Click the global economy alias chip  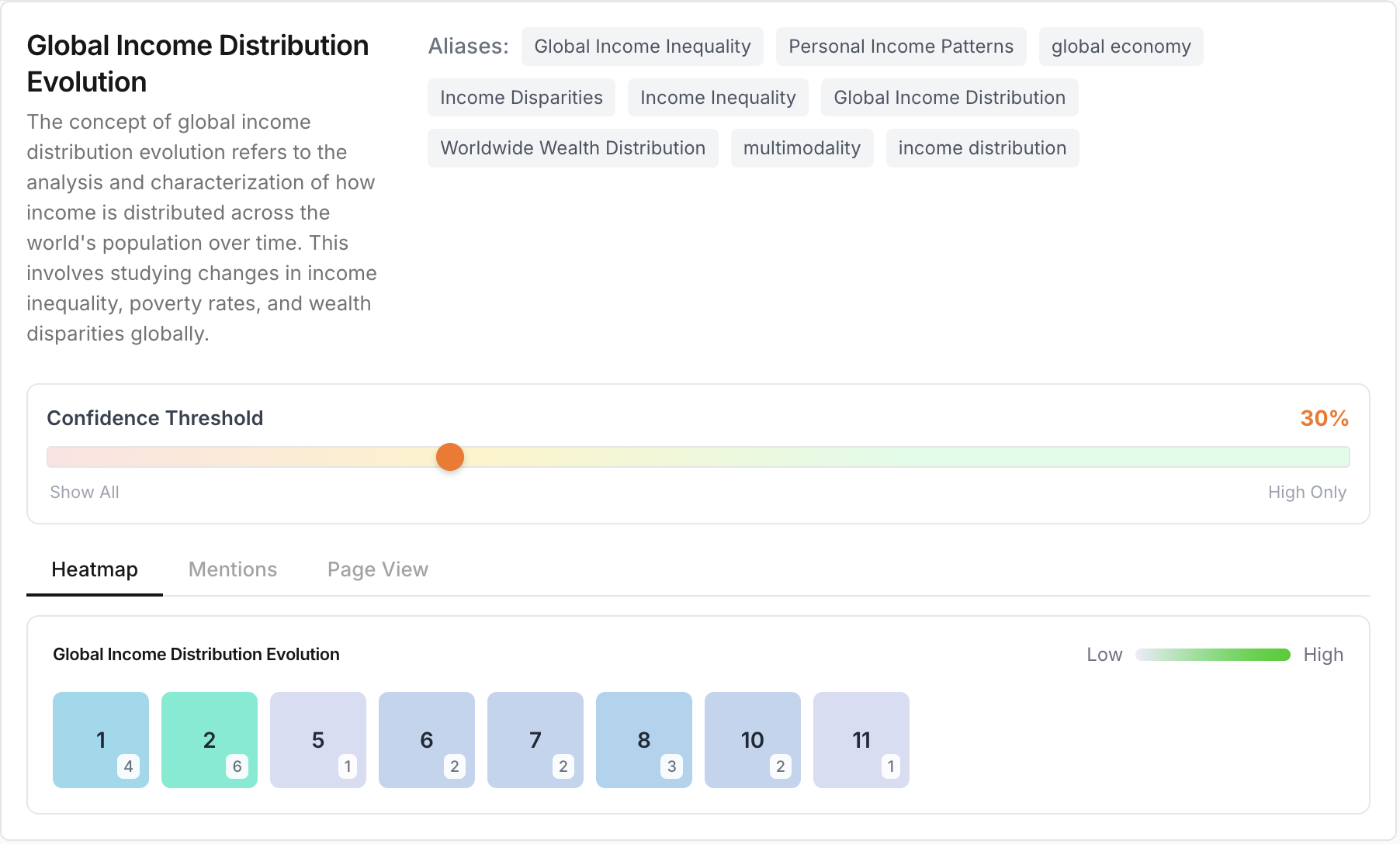coord(1121,47)
